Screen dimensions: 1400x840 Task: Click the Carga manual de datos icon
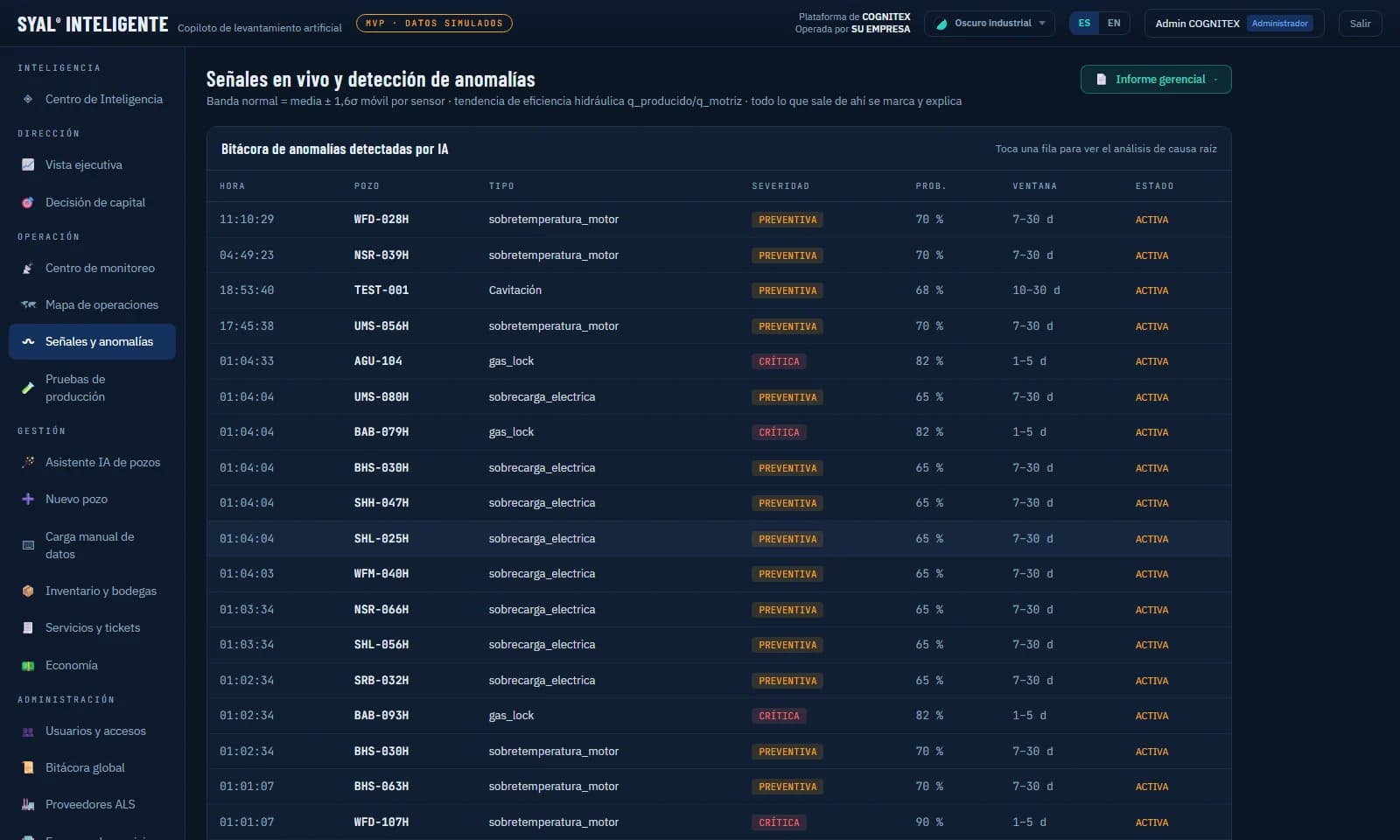tap(28, 545)
